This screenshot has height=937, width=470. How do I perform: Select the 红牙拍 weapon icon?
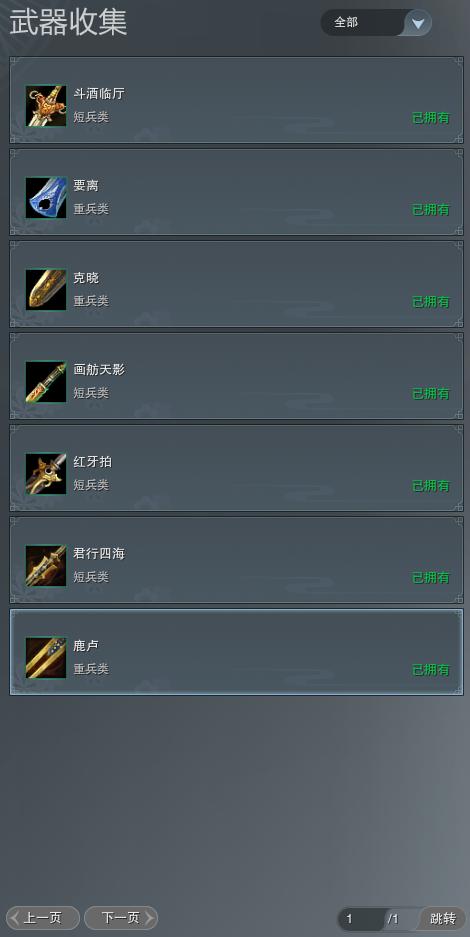pos(46,474)
